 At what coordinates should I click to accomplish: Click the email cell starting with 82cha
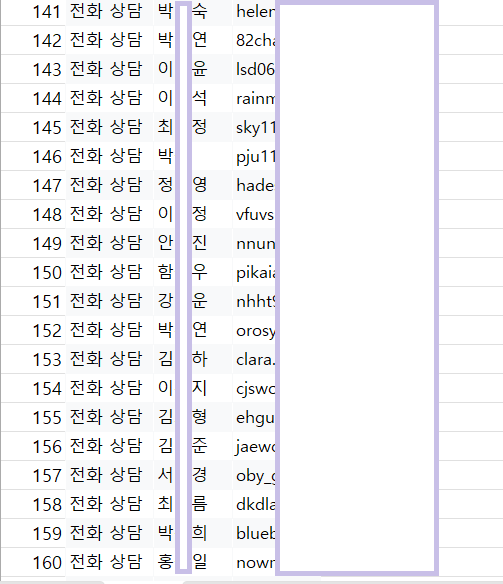[254, 40]
